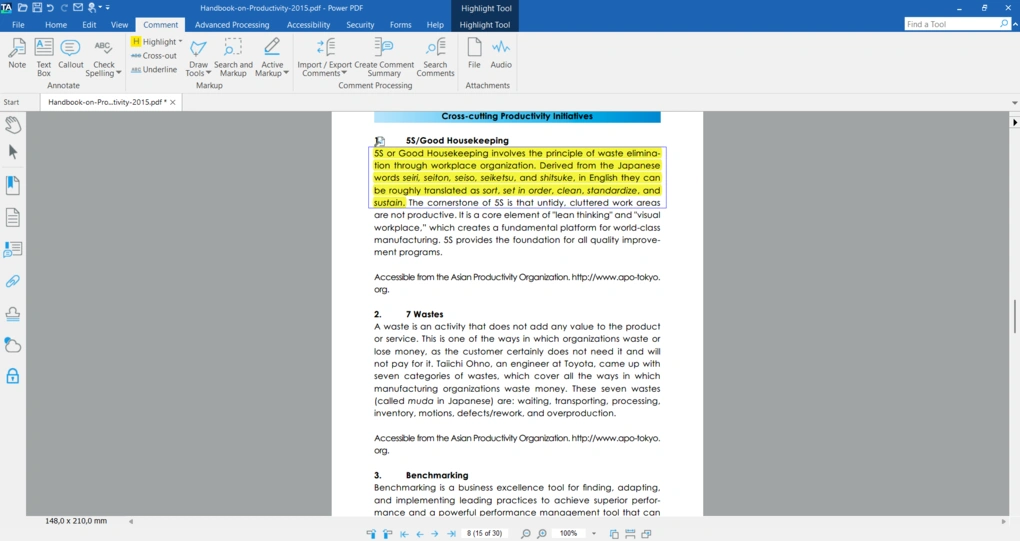Click the page number field 8 (15 of 30)
1020x541 pixels.
[x=485, y=533]
